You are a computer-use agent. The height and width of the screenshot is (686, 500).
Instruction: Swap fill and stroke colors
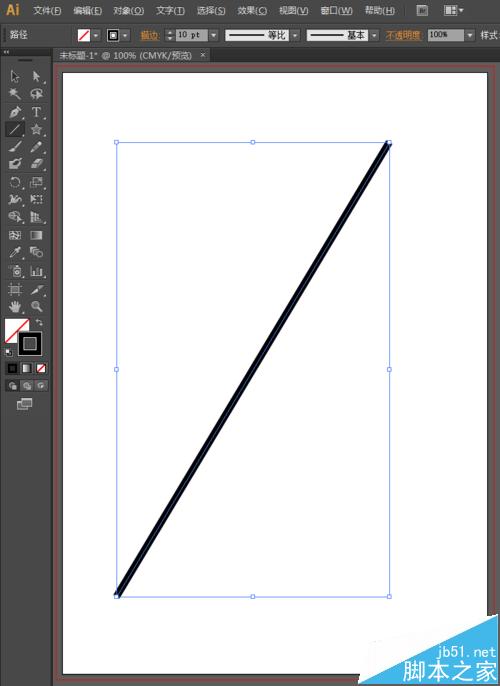(x=39, y=322)
